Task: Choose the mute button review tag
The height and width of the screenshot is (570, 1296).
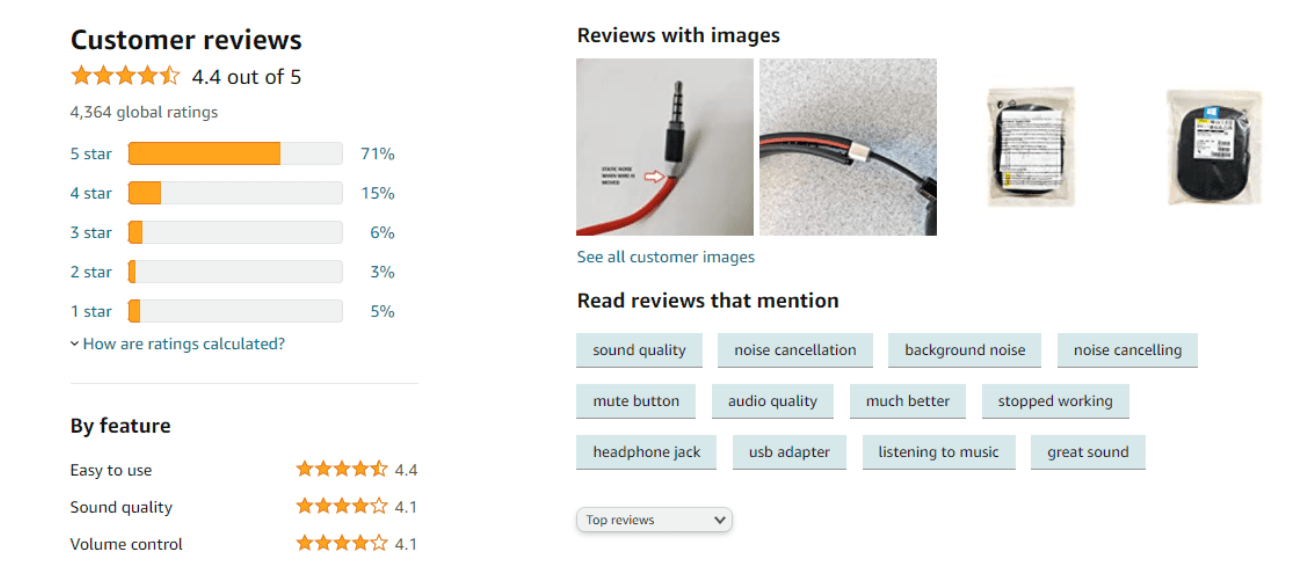Action: pyautogui.click(x=636, y=401)
